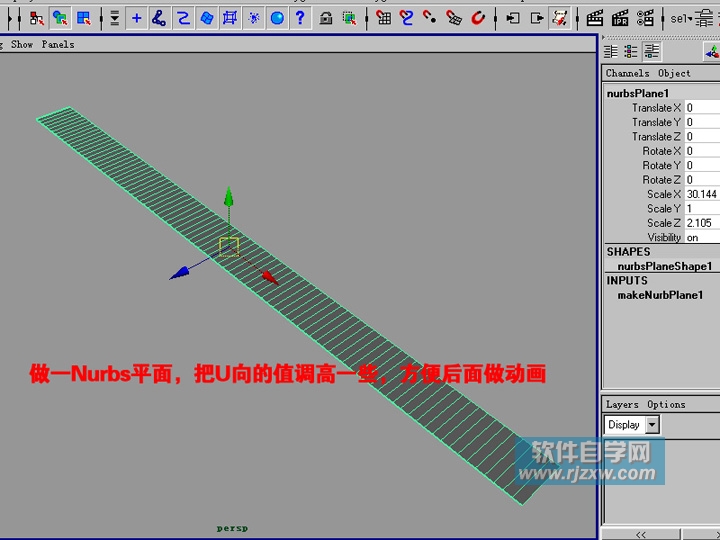This screenshot has height=540, width=720.
Task: Open the Options menu in layer editor
Action: 666,405
